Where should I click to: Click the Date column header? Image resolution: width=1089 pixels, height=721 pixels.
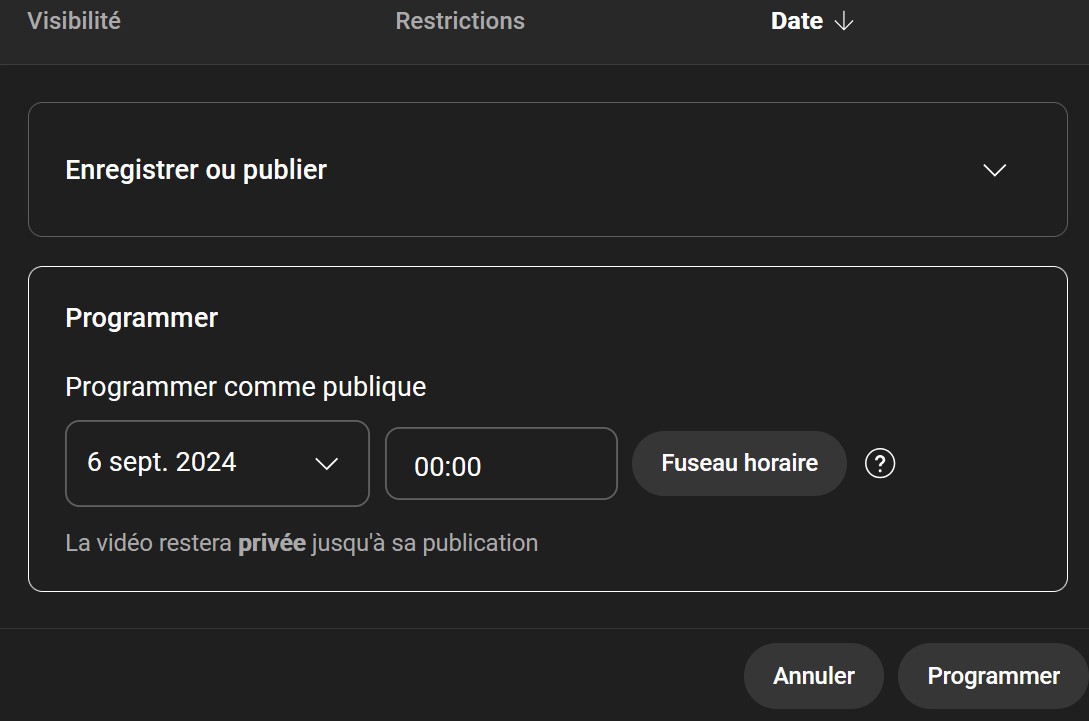click(796, 22)
